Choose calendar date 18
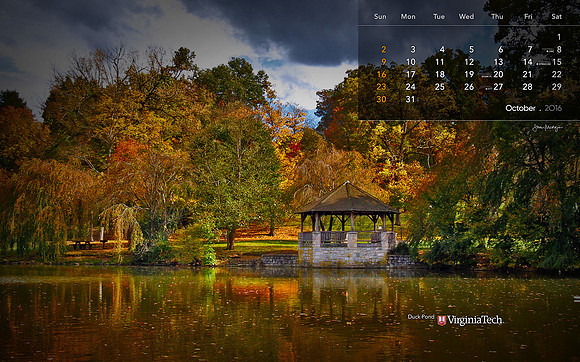The width and height of the screenshot is (580, 362). [x=440, y=74]
